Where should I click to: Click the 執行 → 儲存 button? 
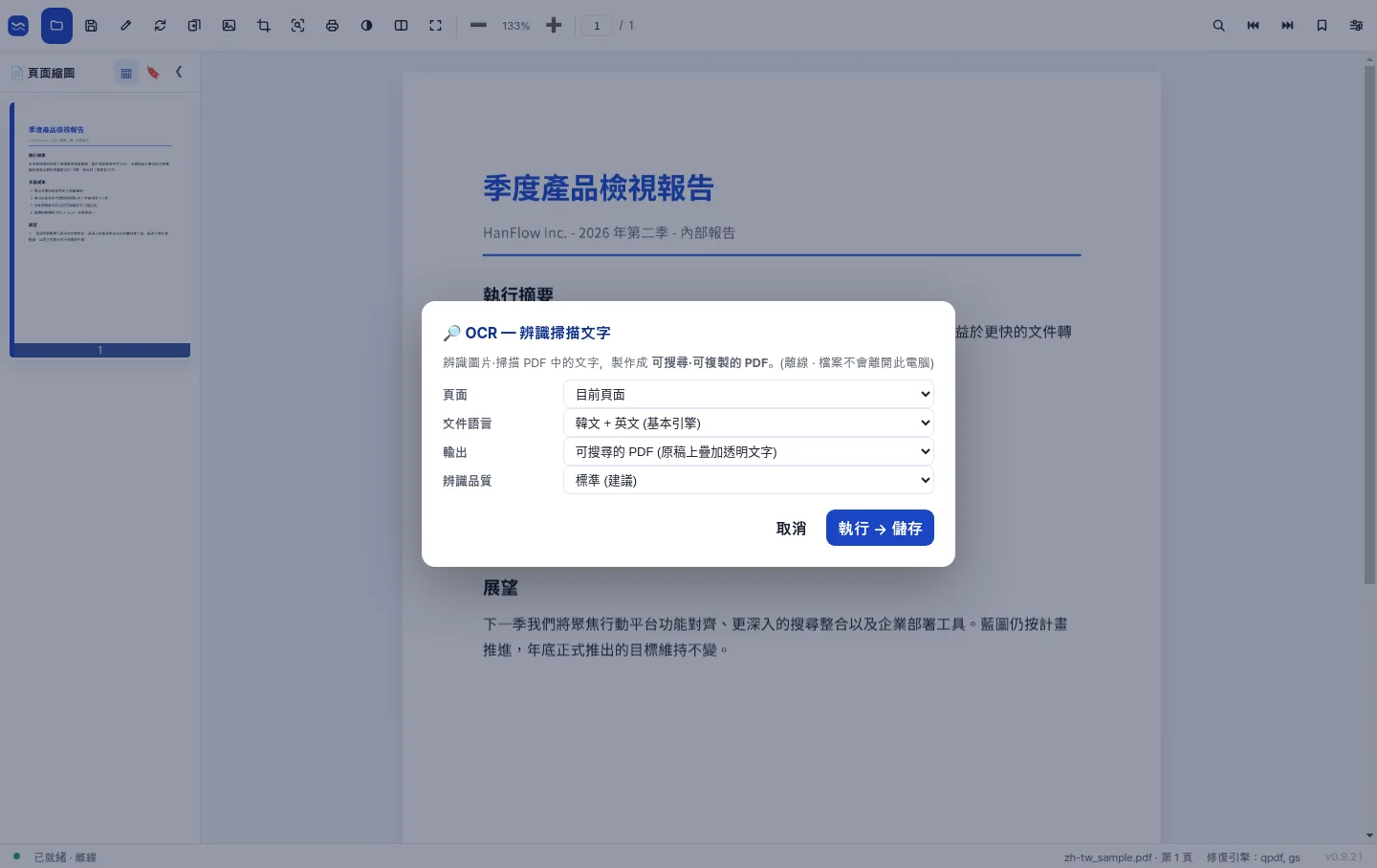click(880, 529)
